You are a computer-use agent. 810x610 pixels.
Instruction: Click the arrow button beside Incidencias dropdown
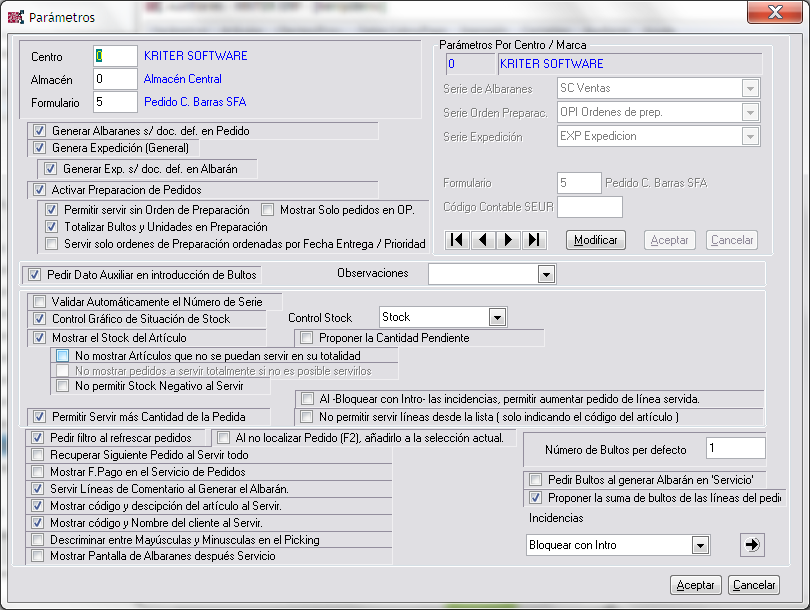tap(751, 545)
